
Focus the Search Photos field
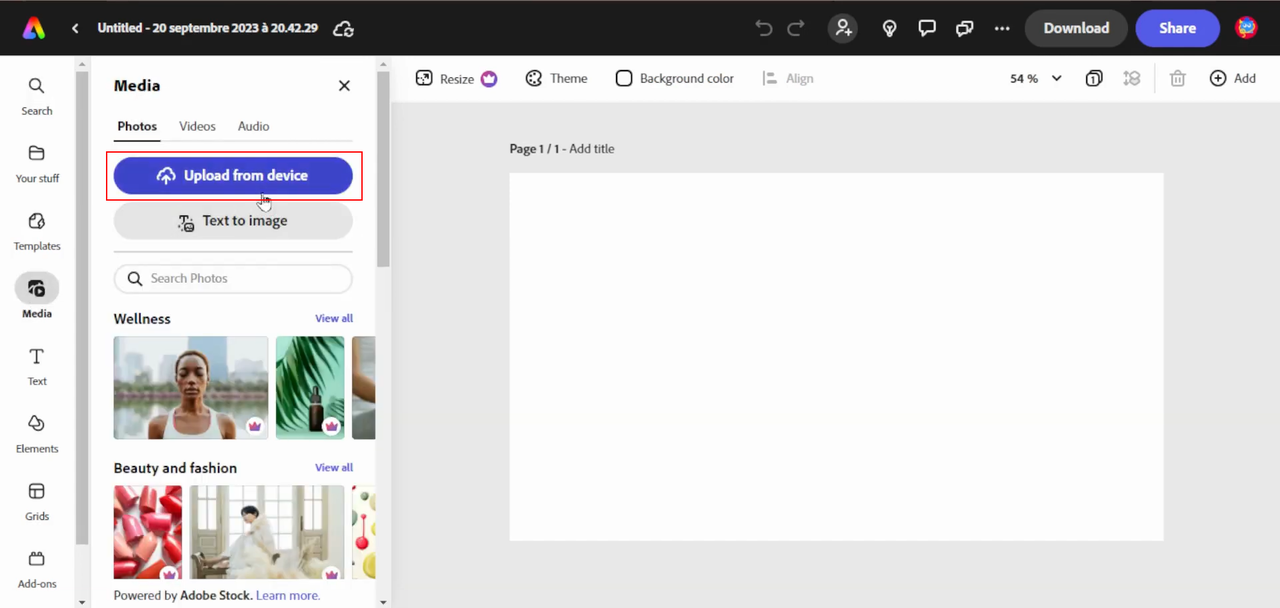(x=233, y=279)
